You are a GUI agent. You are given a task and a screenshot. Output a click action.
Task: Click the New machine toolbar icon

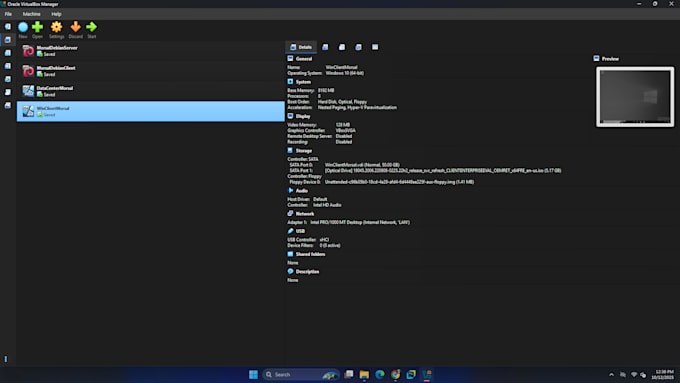(x=23, y=27)
